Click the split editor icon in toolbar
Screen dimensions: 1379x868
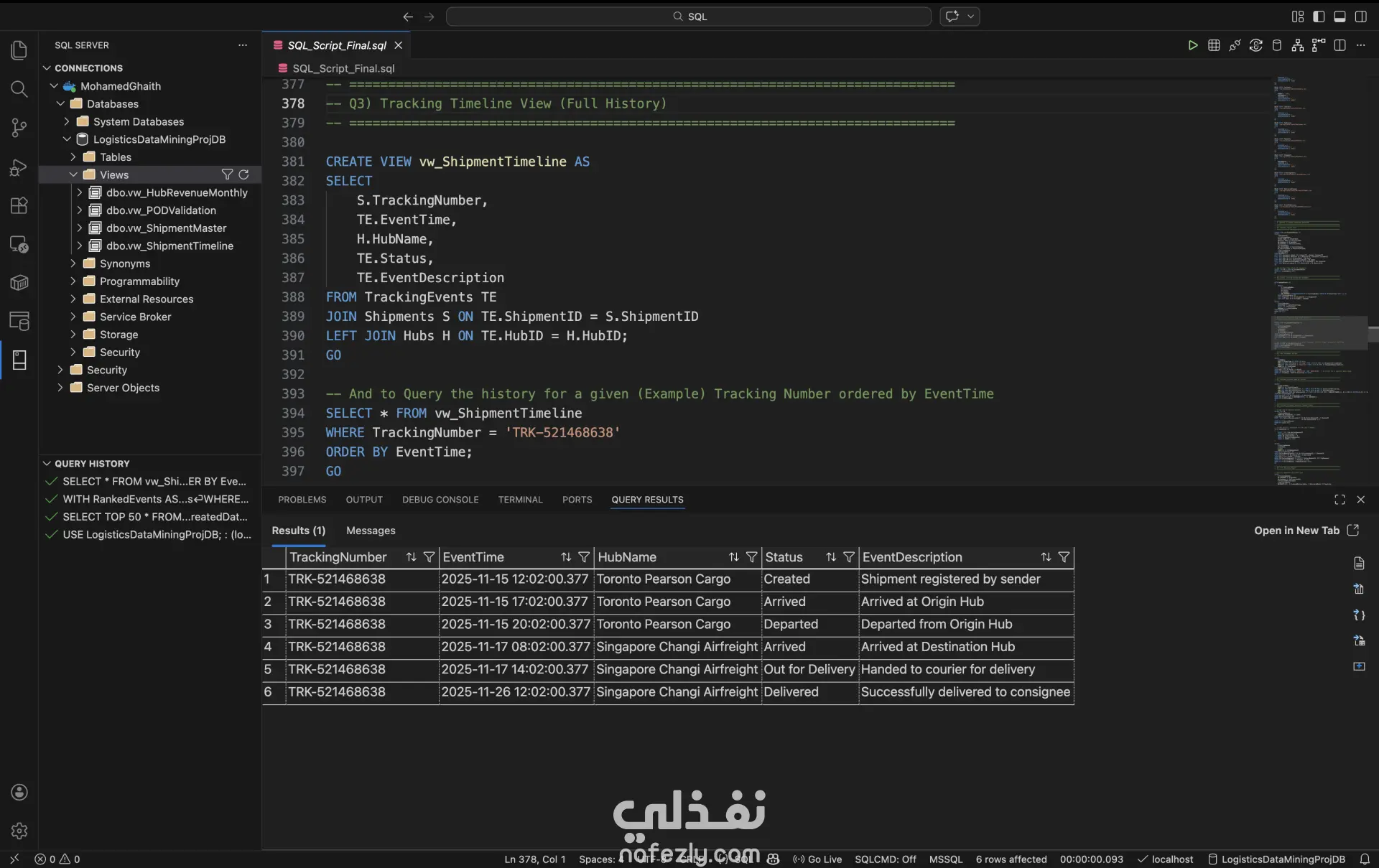(1339, 45)
